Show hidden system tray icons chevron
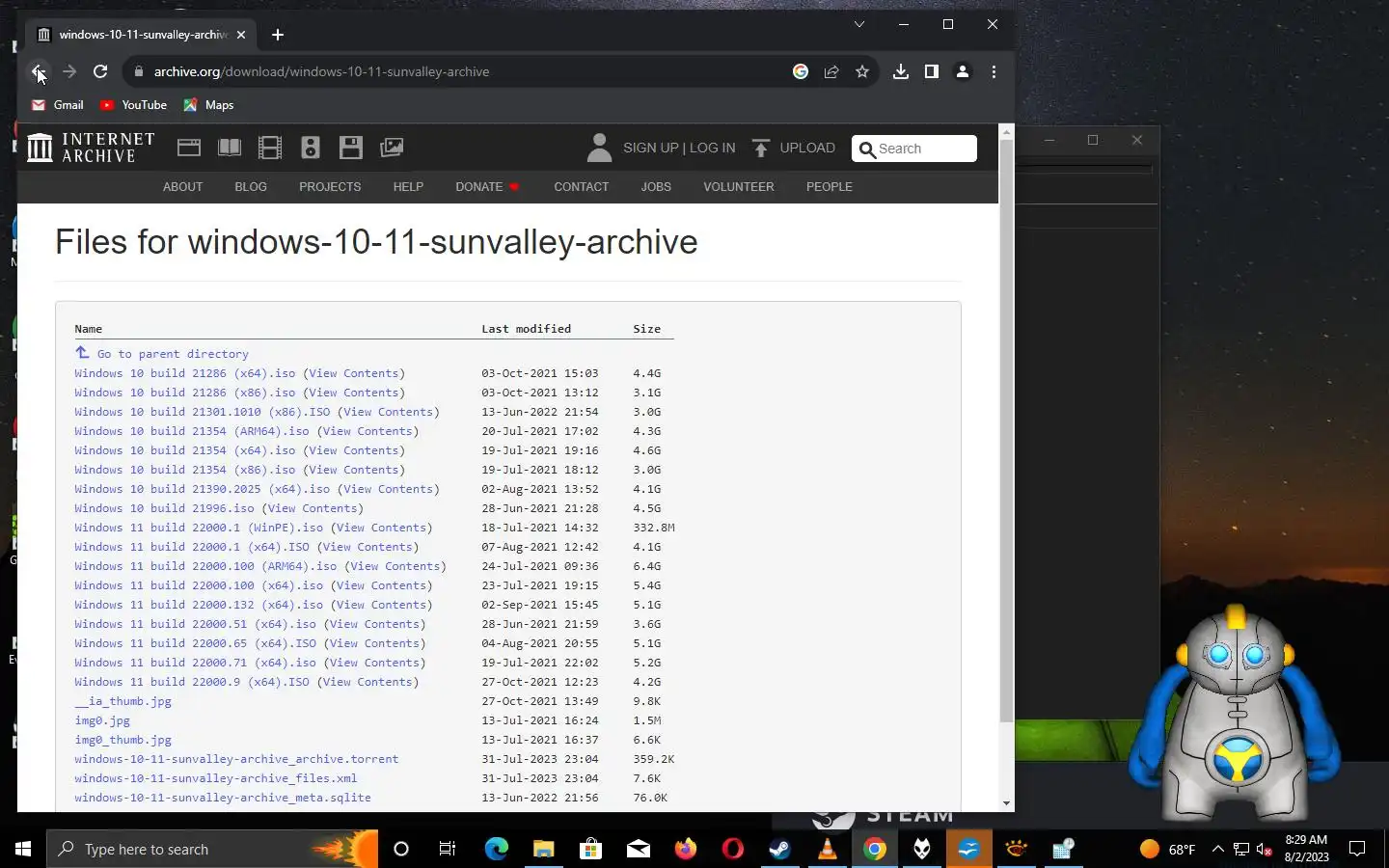This screenshot has width=1389, height=868. (1217, 849)
